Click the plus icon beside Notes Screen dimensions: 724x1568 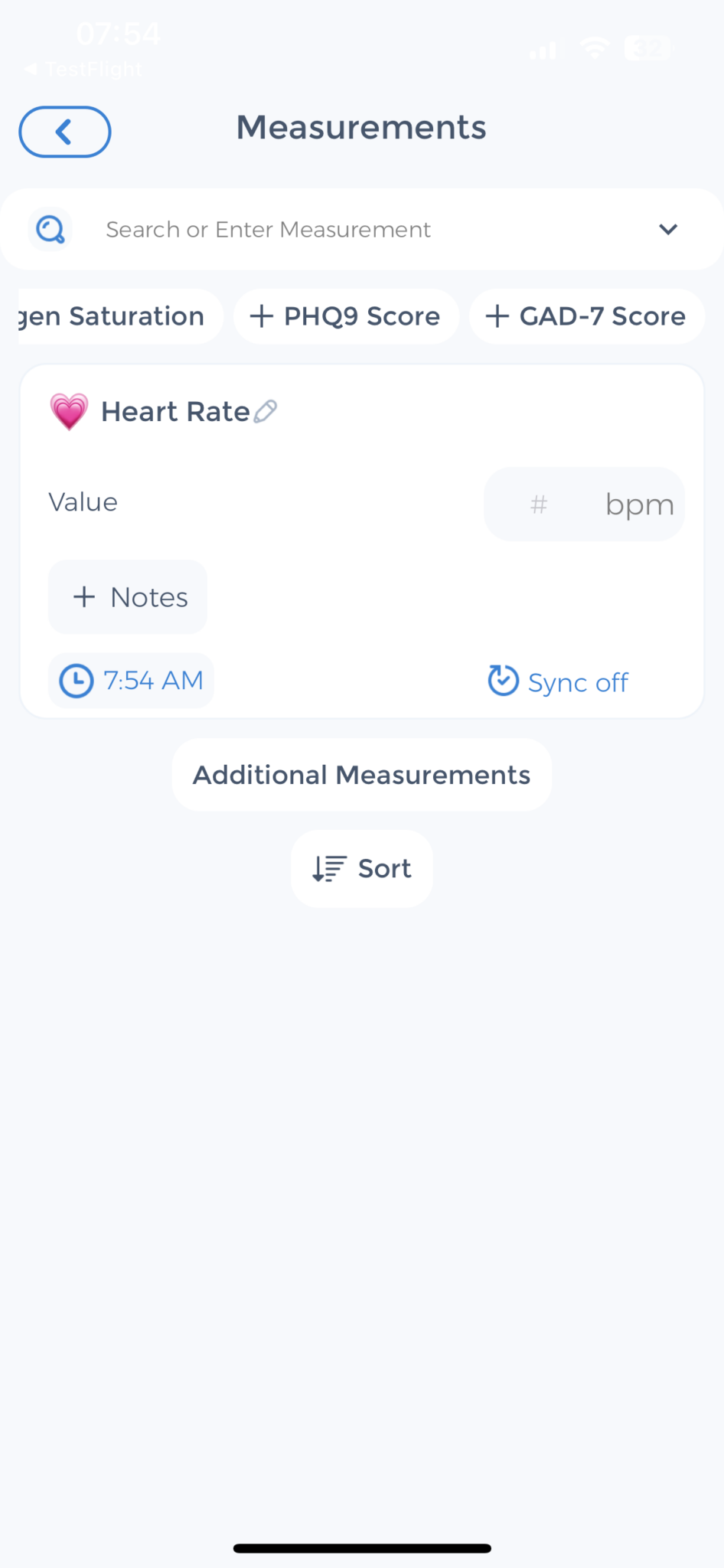click(84, 597)
